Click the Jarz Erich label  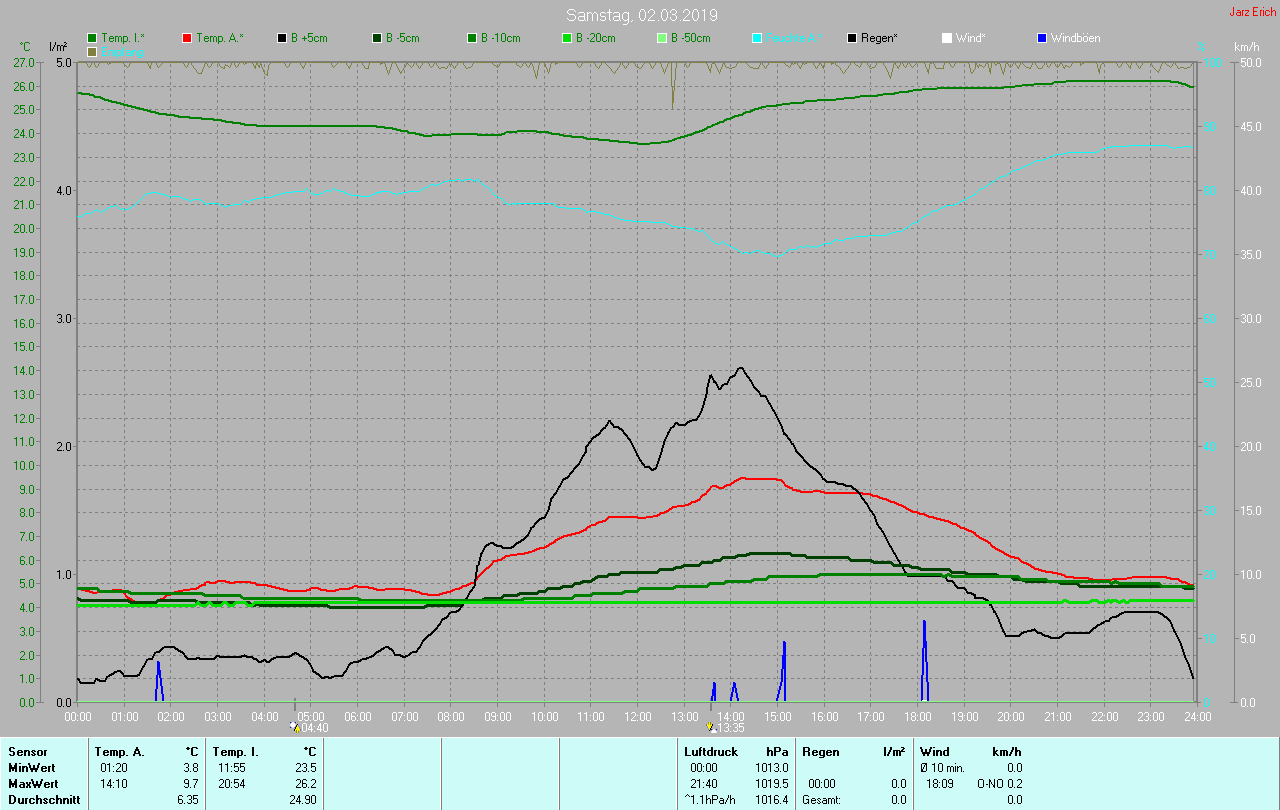(x=1252, y=12)
